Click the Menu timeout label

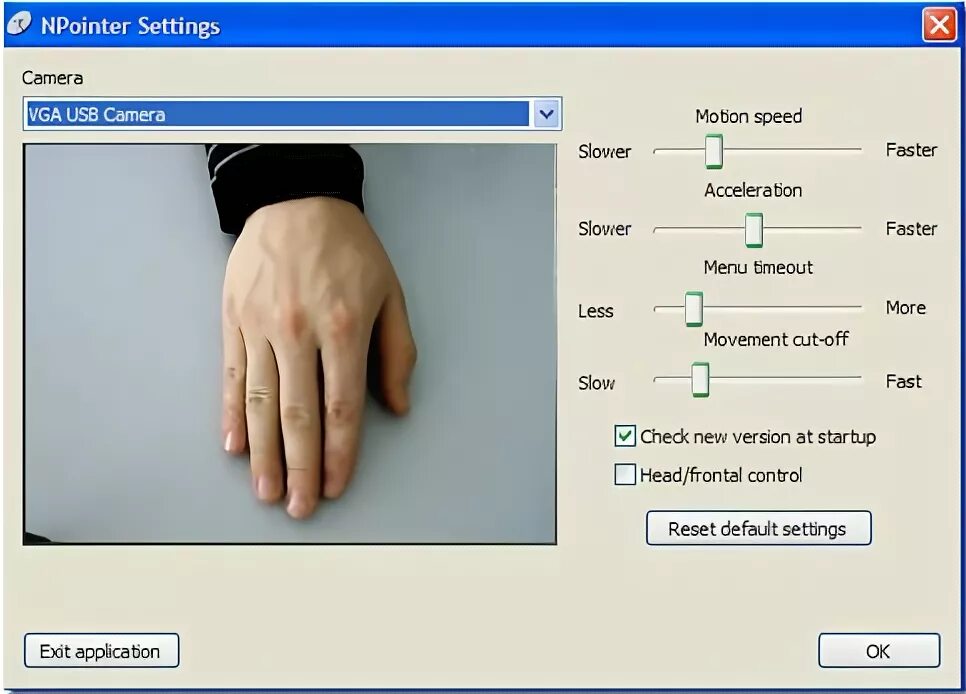(x=758, y=267)
